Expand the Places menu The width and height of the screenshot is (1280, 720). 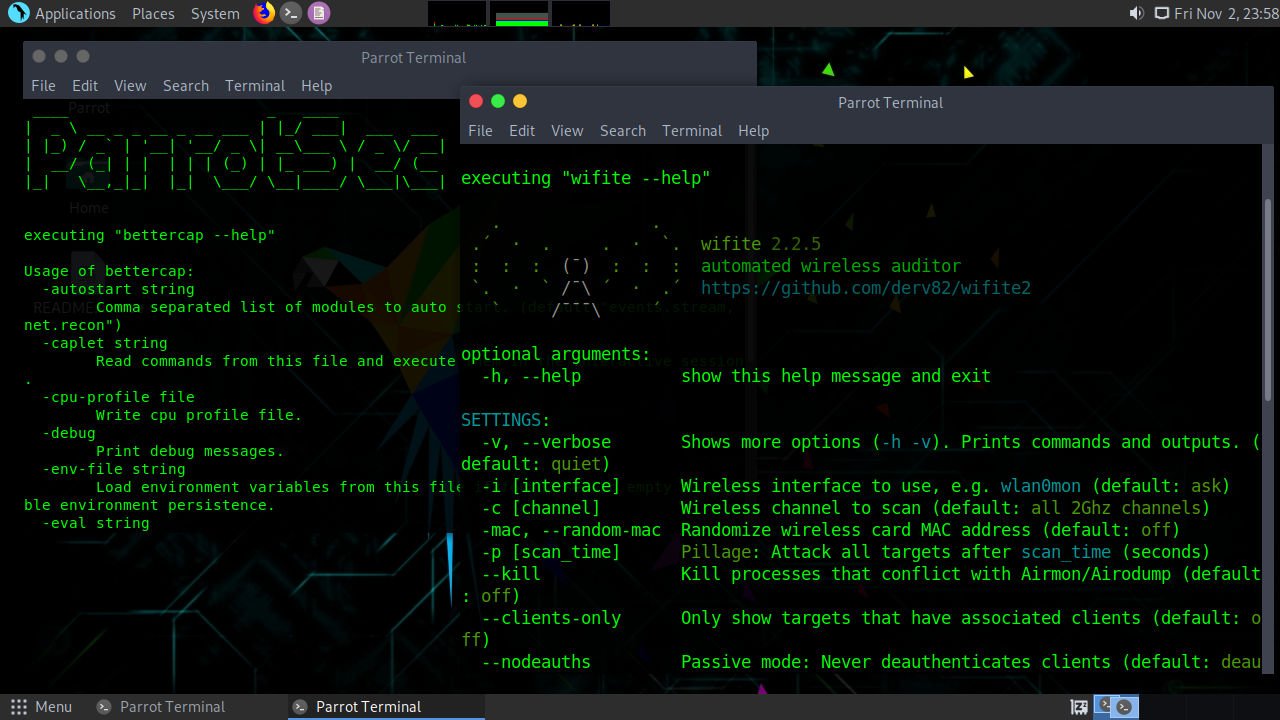pos(153,13)
